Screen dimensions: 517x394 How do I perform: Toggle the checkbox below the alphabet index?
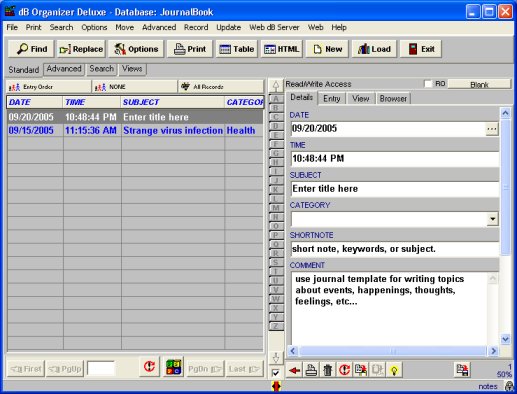[x=275, y=373]
